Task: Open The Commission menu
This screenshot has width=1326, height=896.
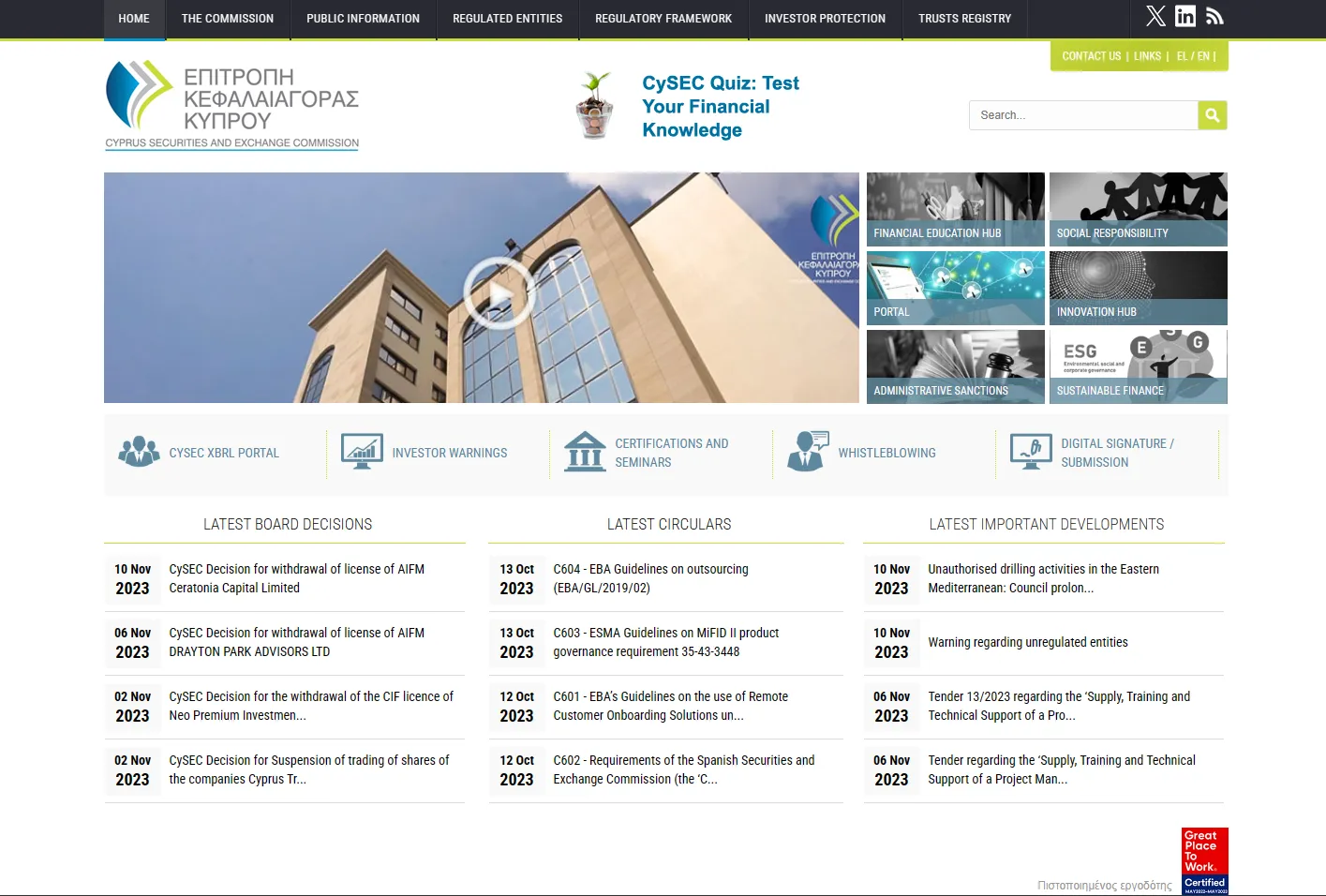Action: pyautogui.click(x=228, y=19)
